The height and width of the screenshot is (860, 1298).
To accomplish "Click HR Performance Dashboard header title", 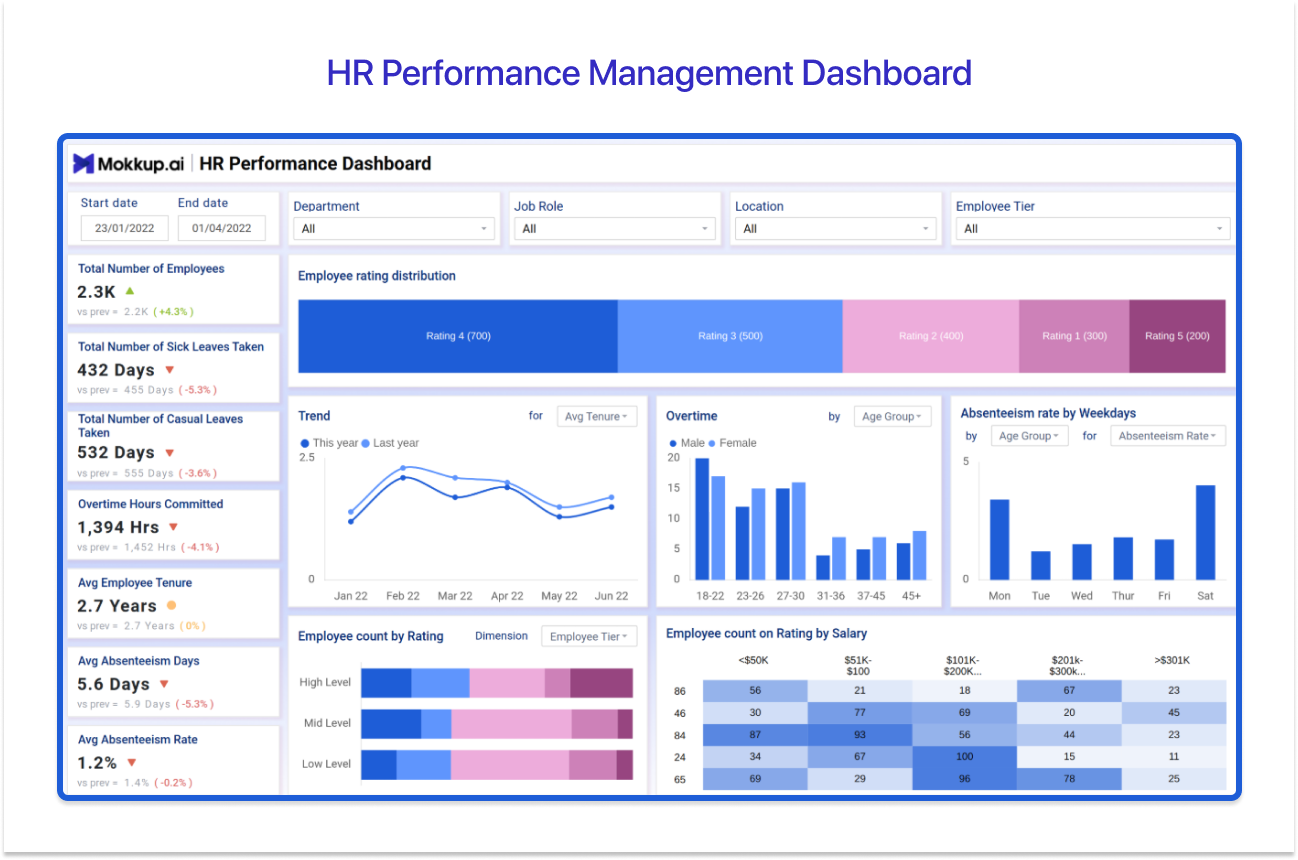I will click(x=316, y=164).
